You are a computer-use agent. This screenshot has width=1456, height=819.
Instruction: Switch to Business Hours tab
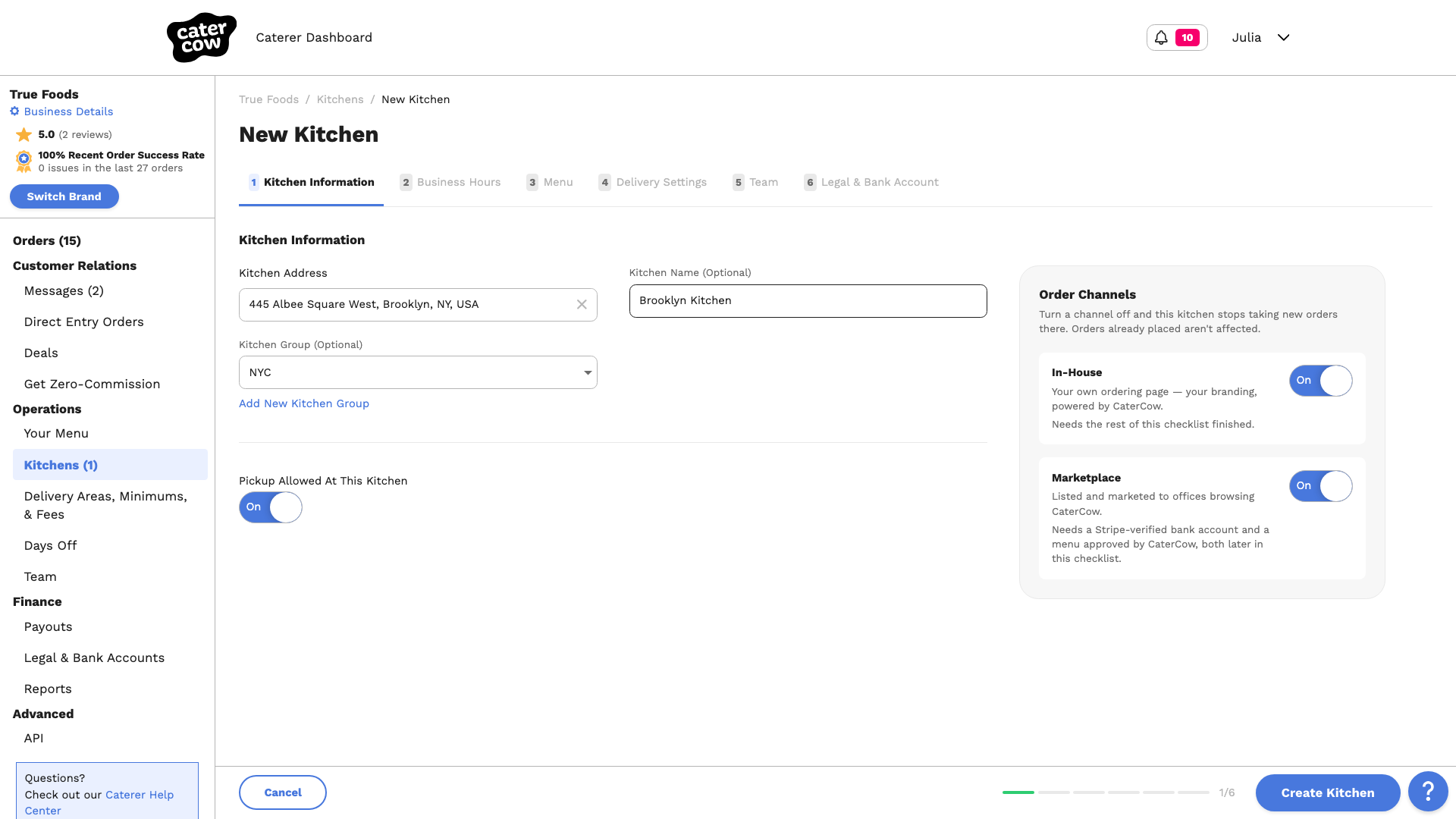450,182
